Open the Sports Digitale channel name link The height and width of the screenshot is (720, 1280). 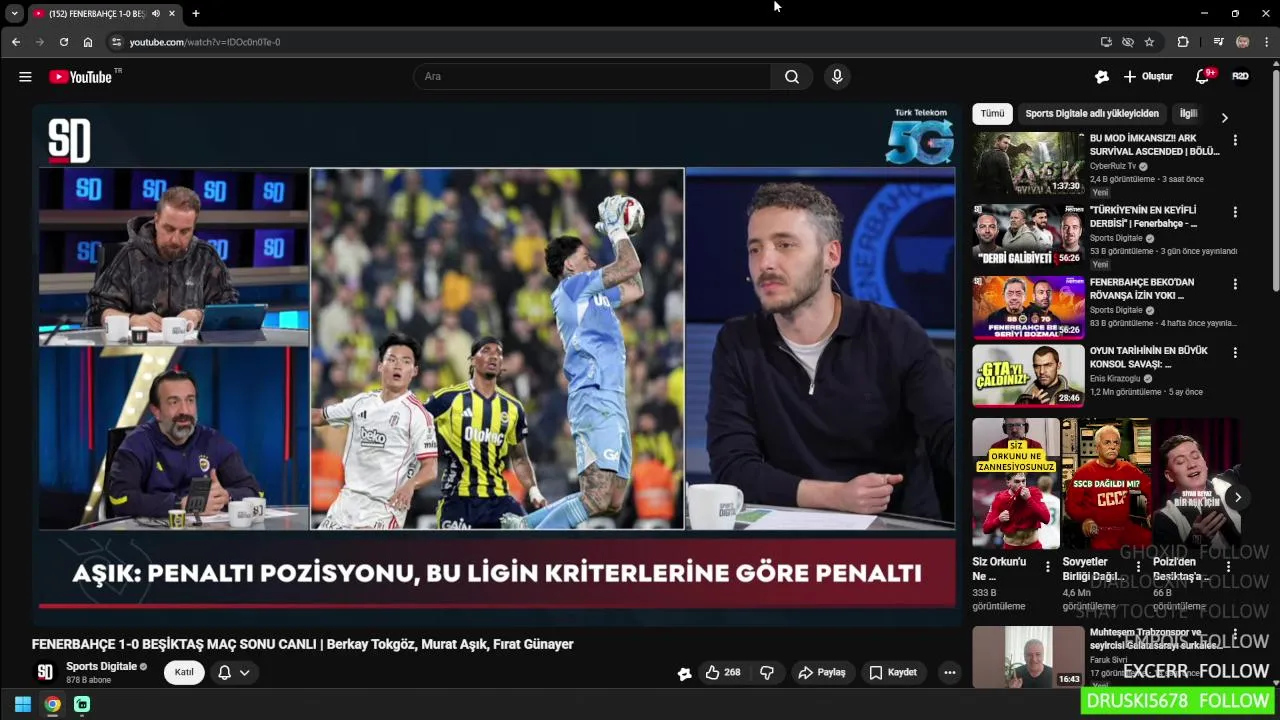pos(101,667)
